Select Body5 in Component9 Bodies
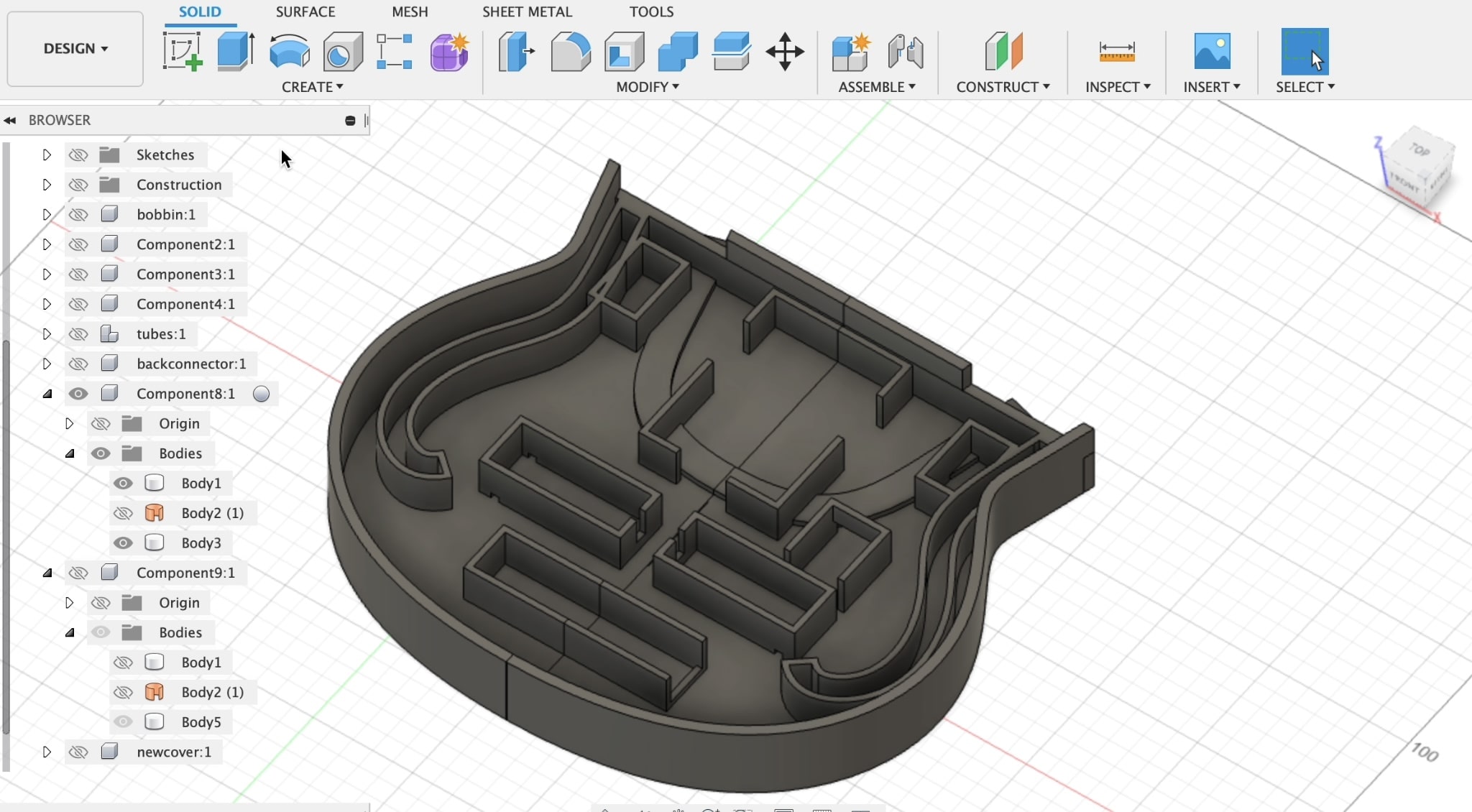Screen dimensions: 1472x812 (201, 722)
